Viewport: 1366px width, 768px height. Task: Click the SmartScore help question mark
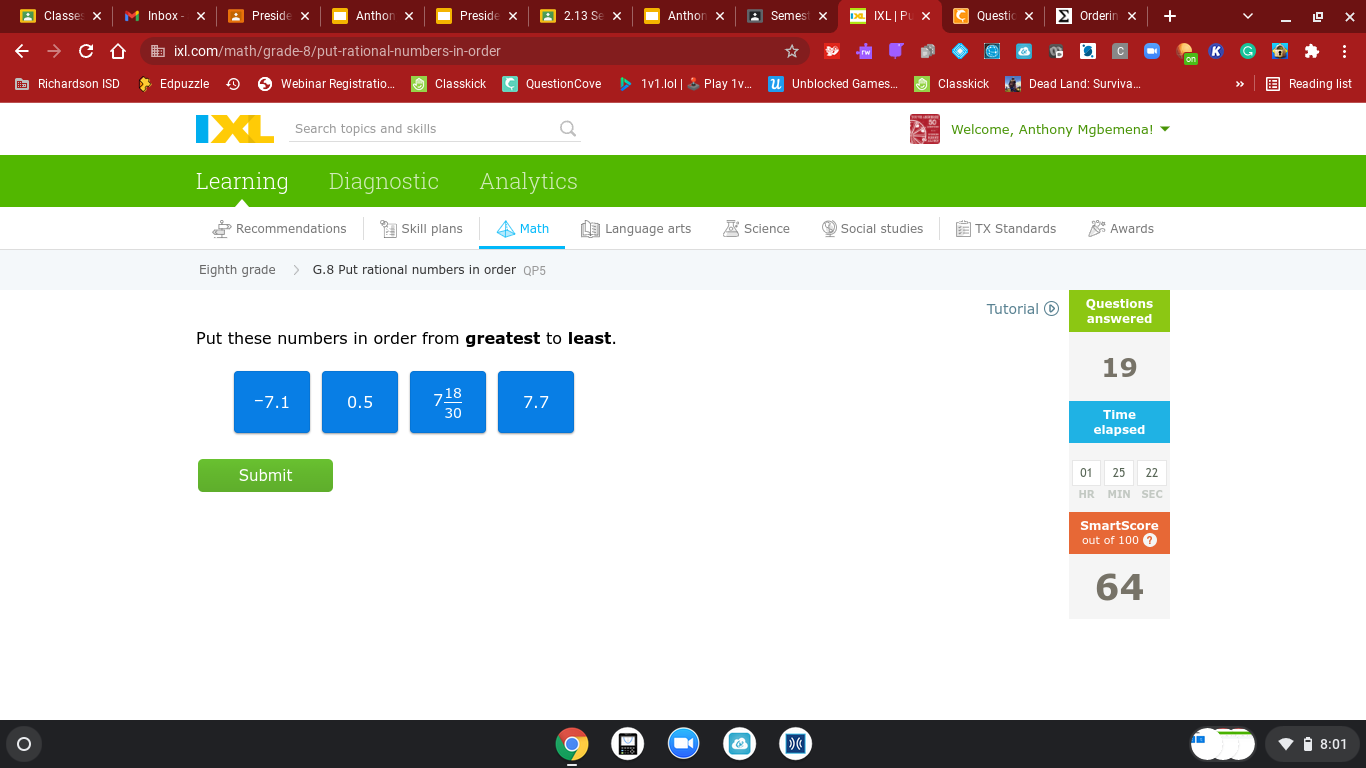click(x=1150, y=540)
